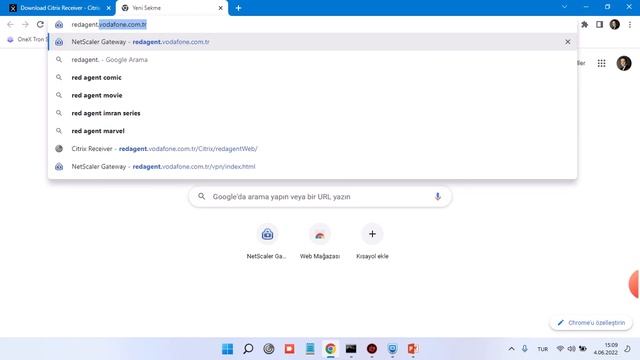Pick 'red agent movie' suggestion
The height and width of the screenshot is (360, 640).
click(312, 95)
